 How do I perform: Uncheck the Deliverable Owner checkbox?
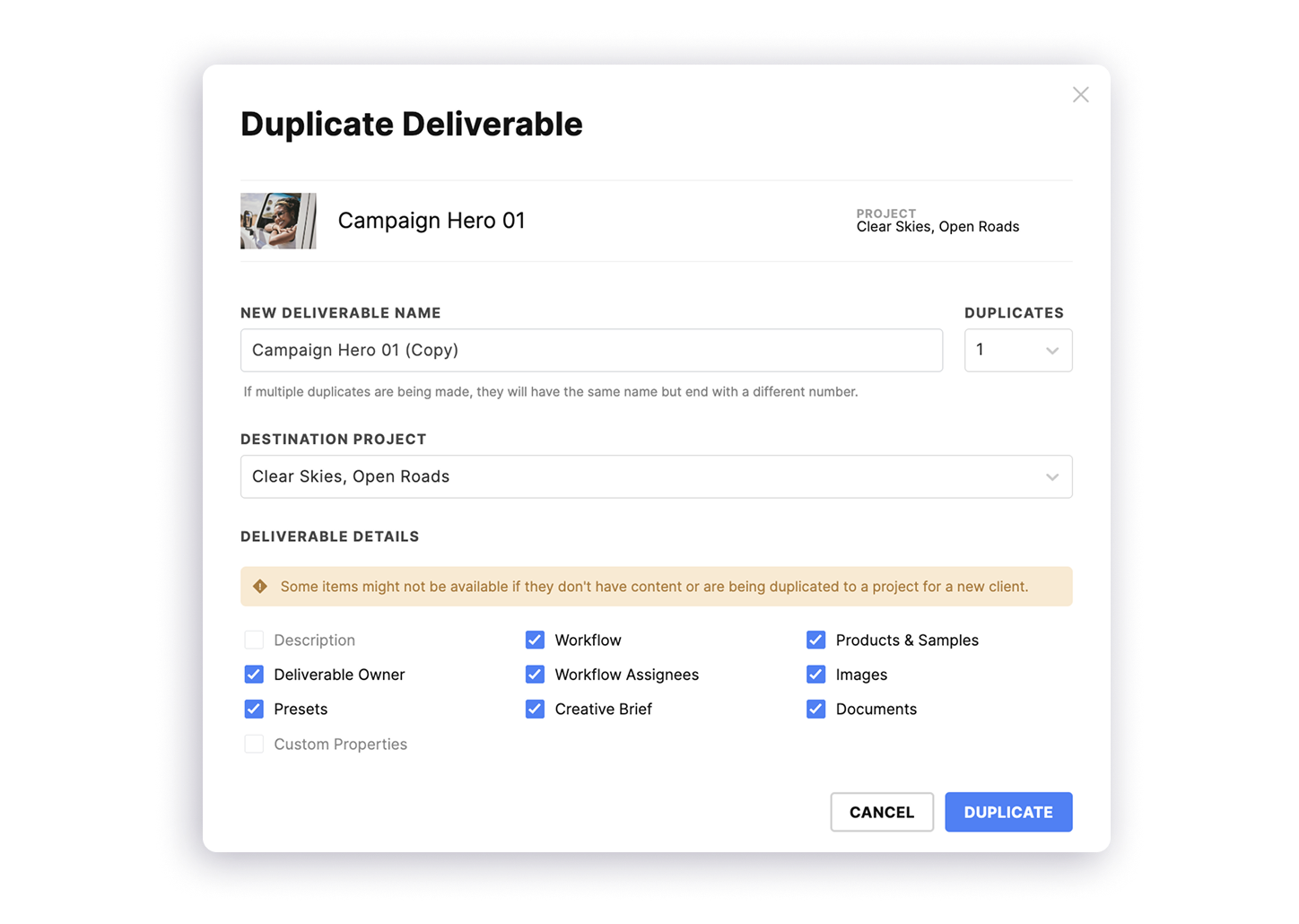click(x=254, y=675)
